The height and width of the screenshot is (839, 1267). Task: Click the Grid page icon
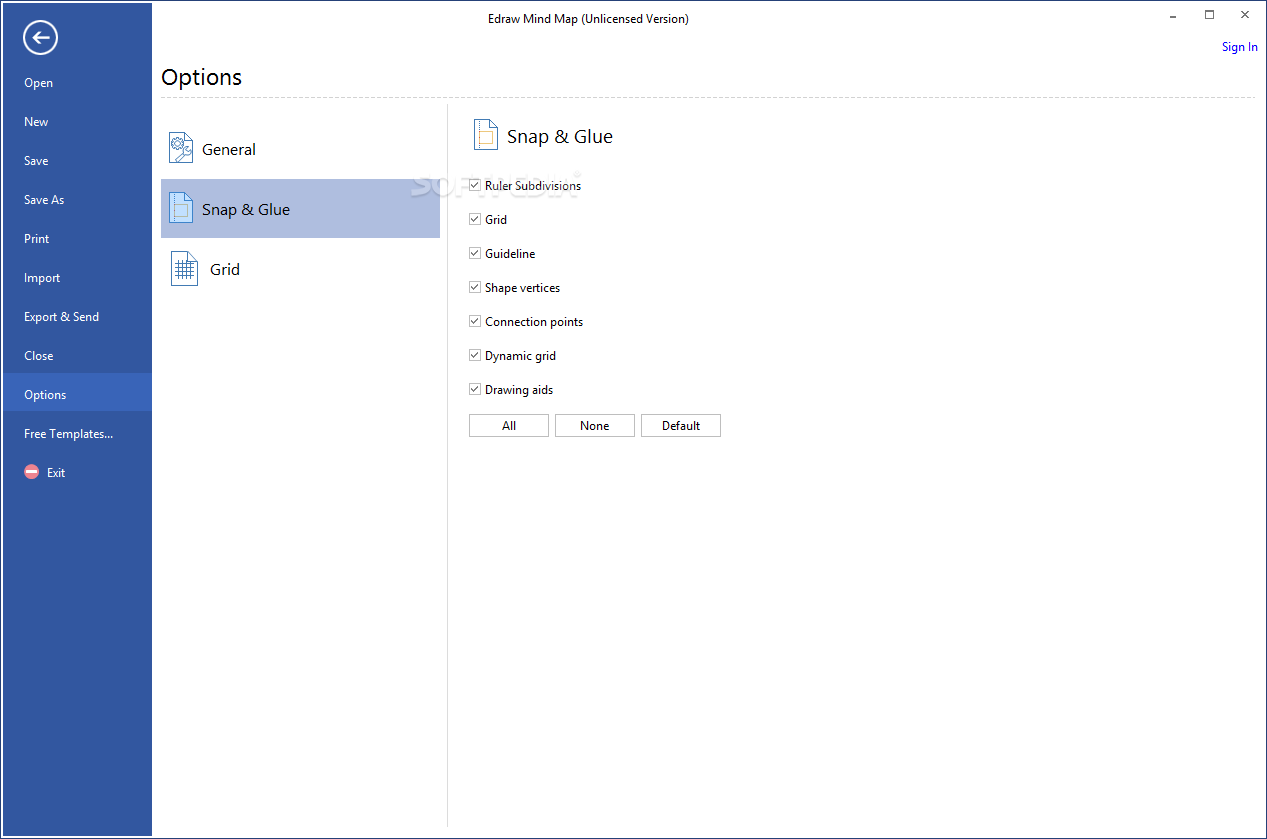click(x=184, y=269)
